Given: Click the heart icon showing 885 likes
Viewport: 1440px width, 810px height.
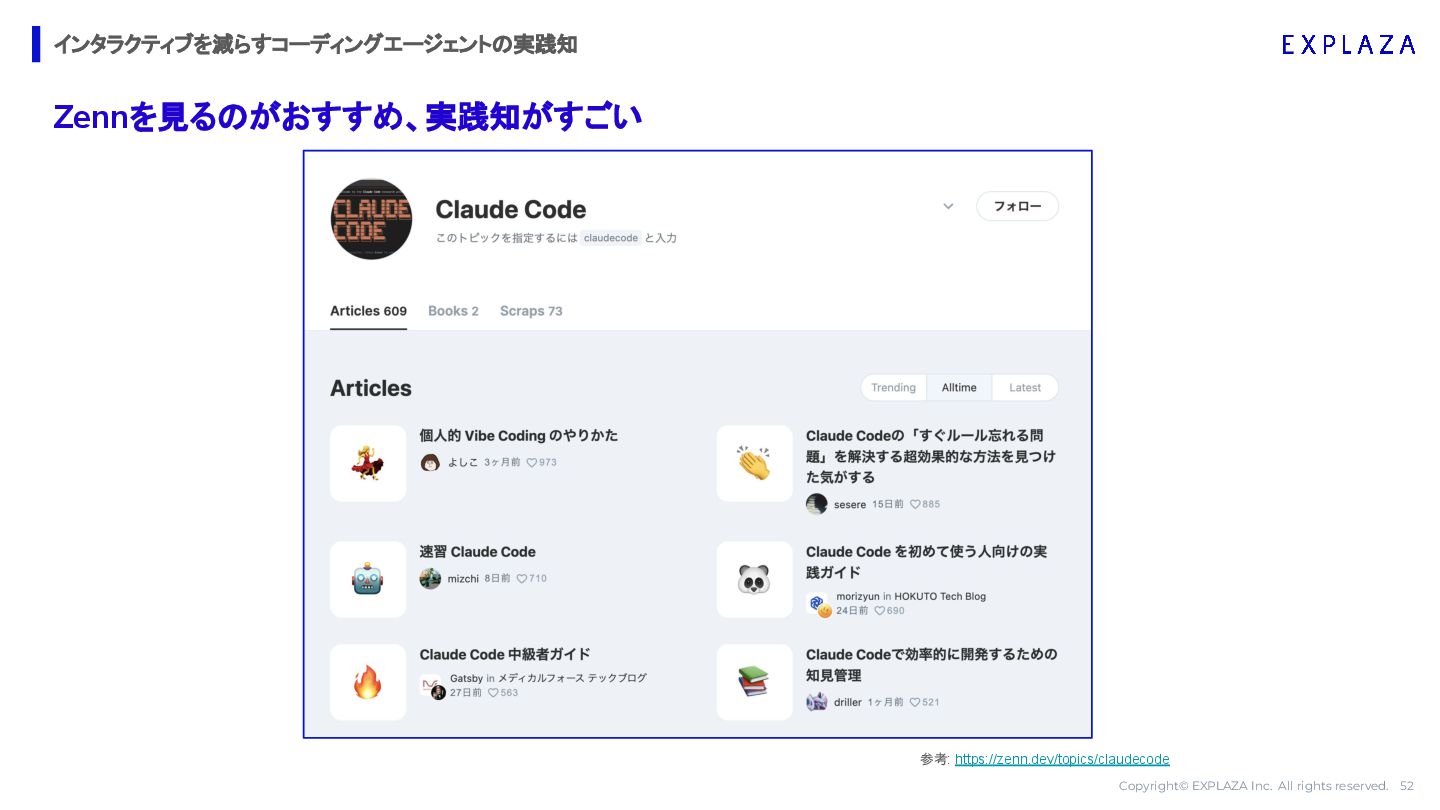Looking at the screenshot, I should (915, 504).
